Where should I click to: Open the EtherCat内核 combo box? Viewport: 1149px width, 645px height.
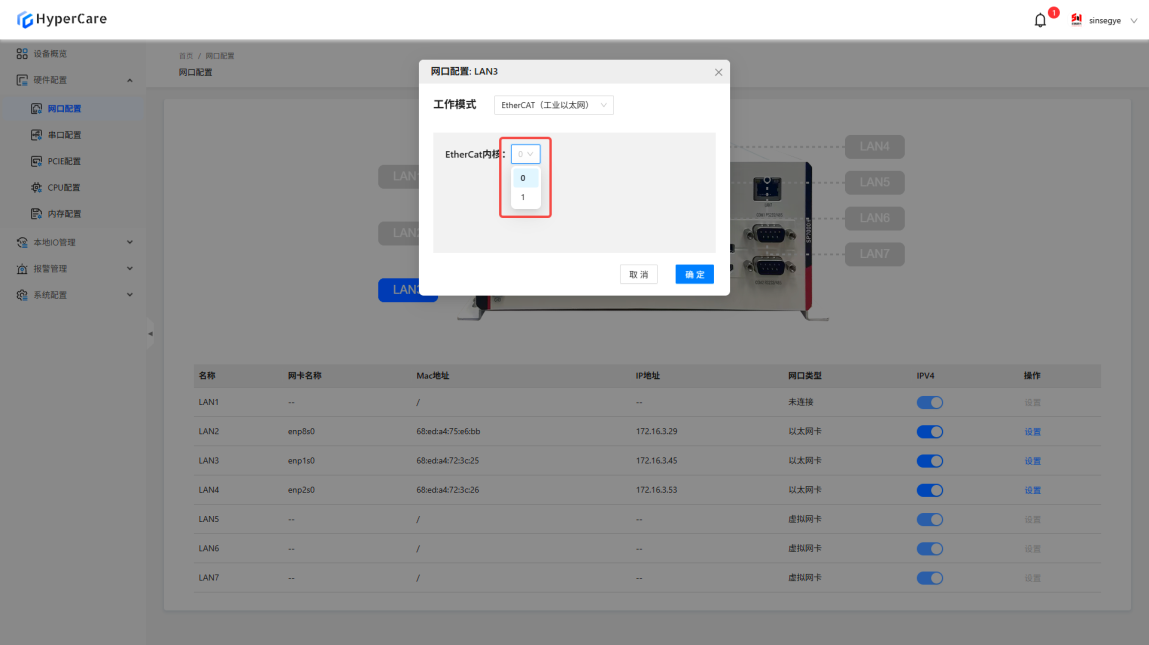(x=525, y=154)
